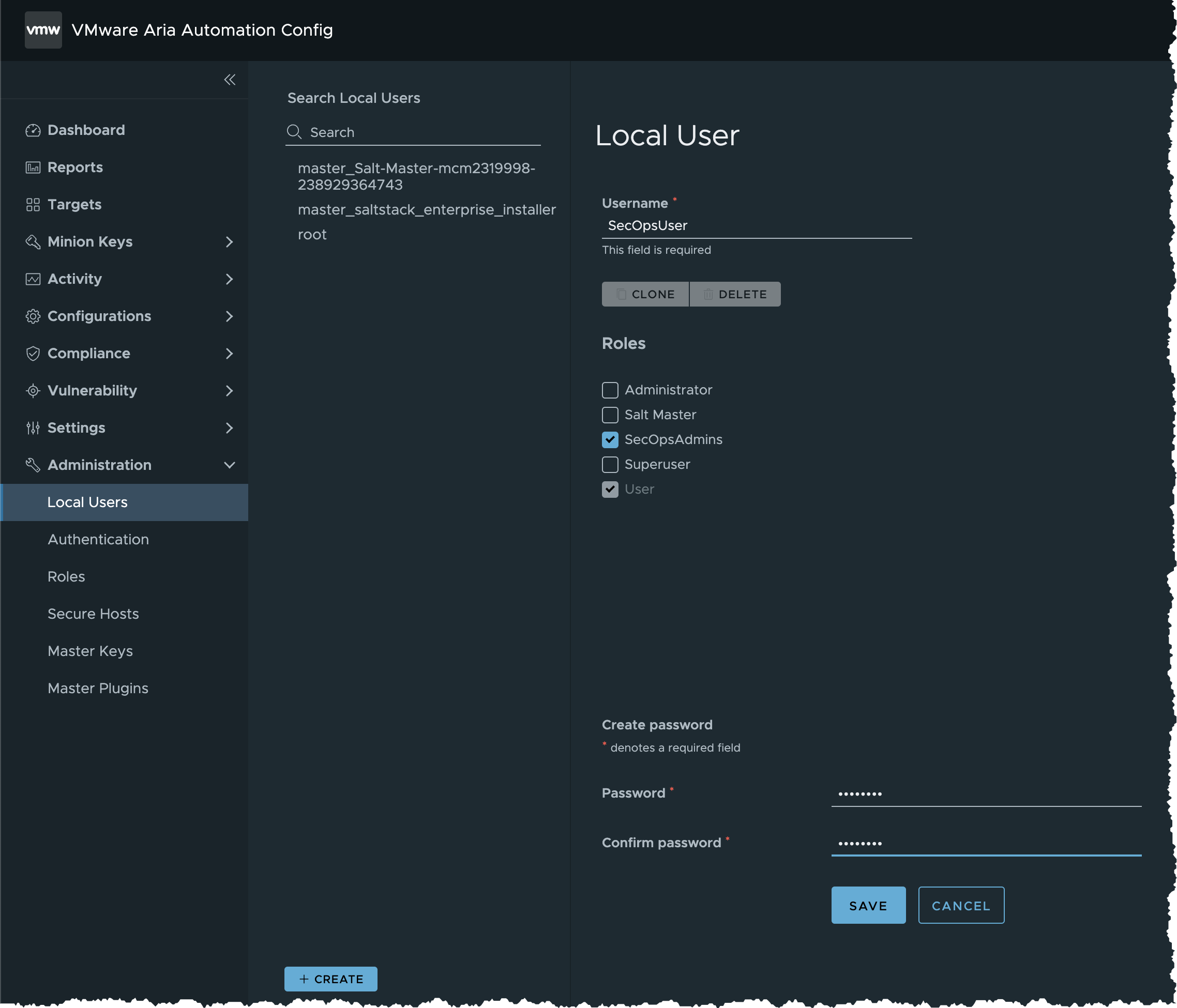Collapse the sidebar with double-chevron icon

(x=230, y=80)
